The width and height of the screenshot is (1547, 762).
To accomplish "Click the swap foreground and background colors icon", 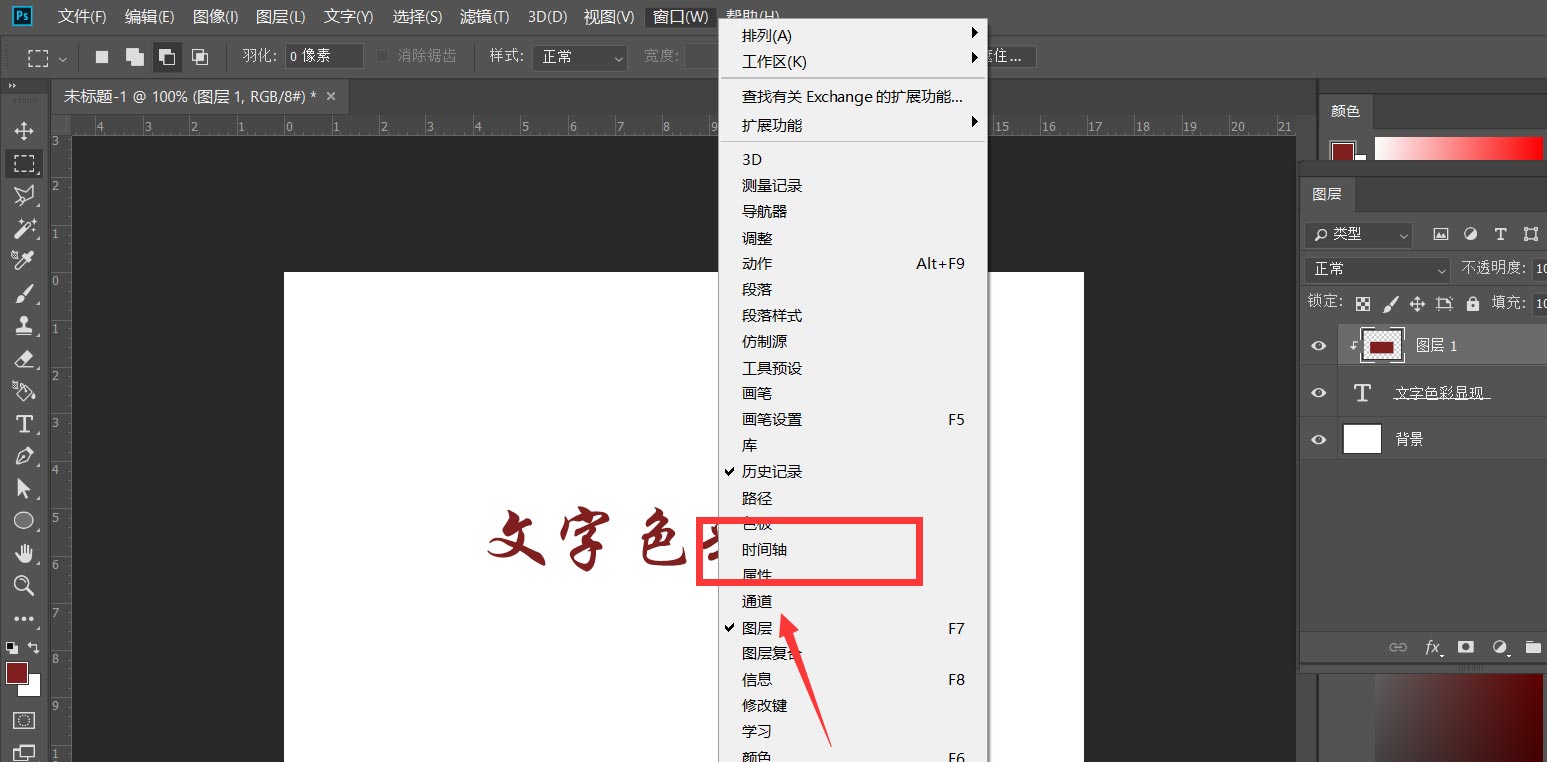I will [x=34, y=648].
